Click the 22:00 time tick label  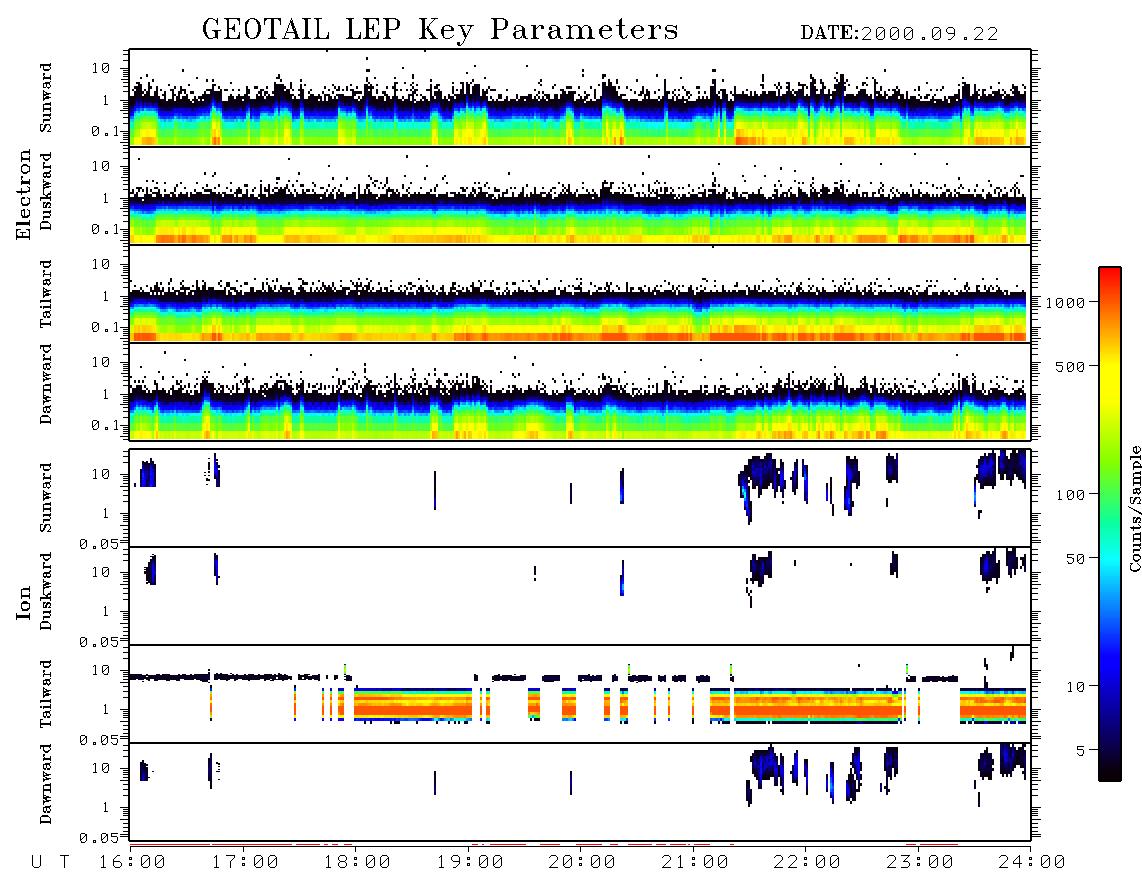(808, 863)
